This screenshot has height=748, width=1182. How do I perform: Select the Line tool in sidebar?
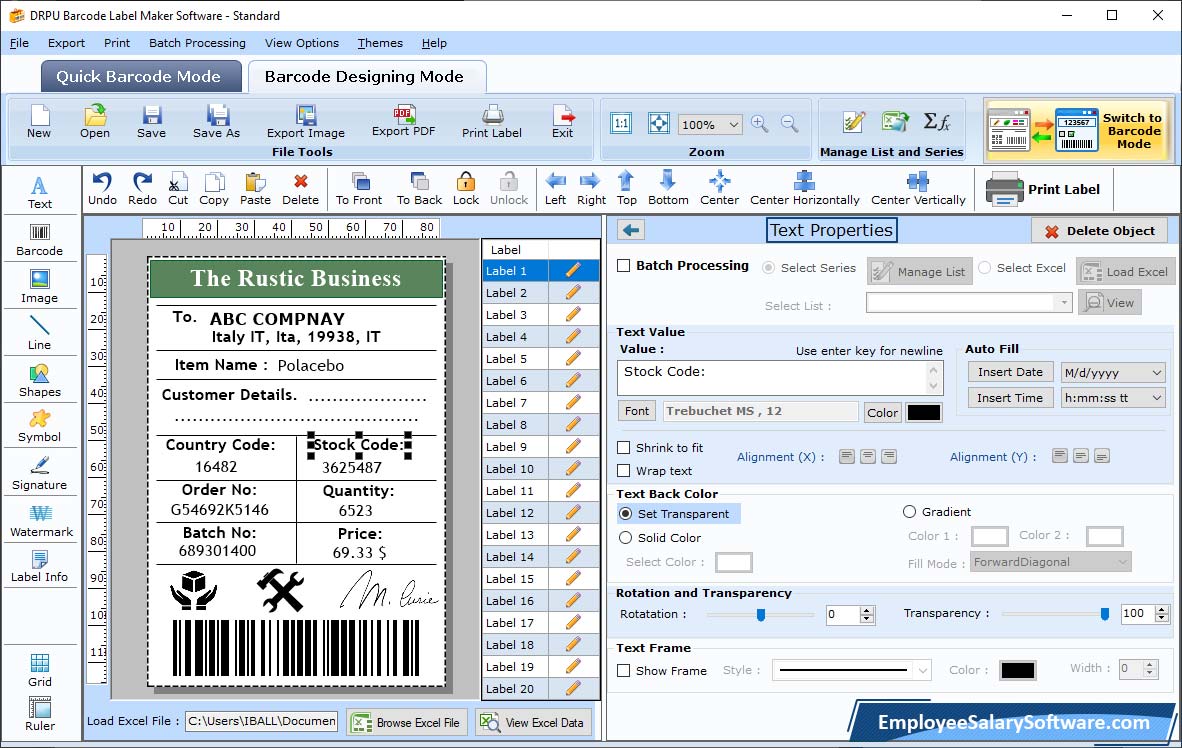[x=39, y=333]
